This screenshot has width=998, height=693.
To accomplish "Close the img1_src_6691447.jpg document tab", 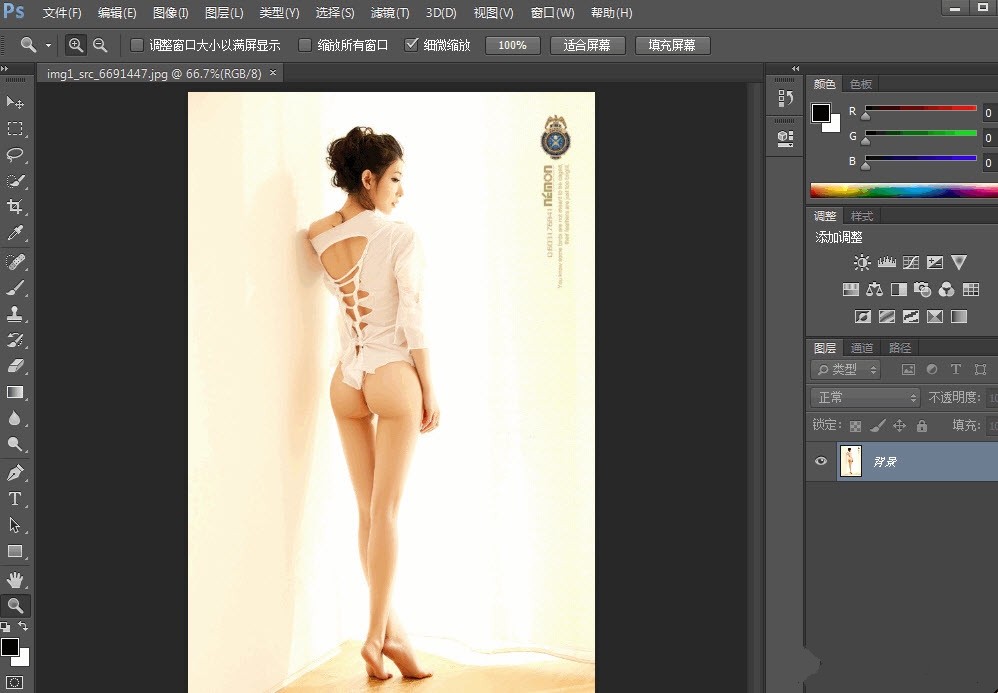I will point(273,73).
